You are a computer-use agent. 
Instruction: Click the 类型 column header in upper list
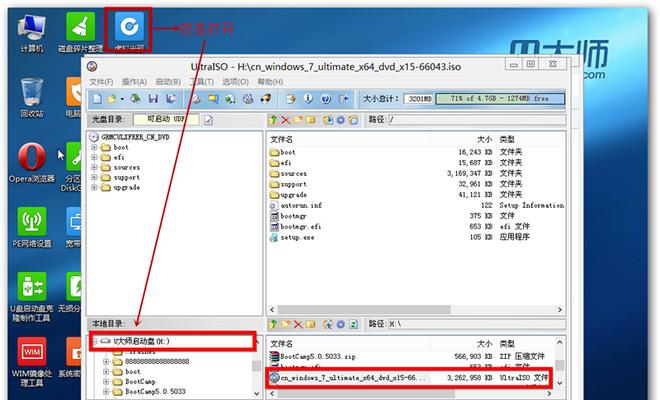507,139
